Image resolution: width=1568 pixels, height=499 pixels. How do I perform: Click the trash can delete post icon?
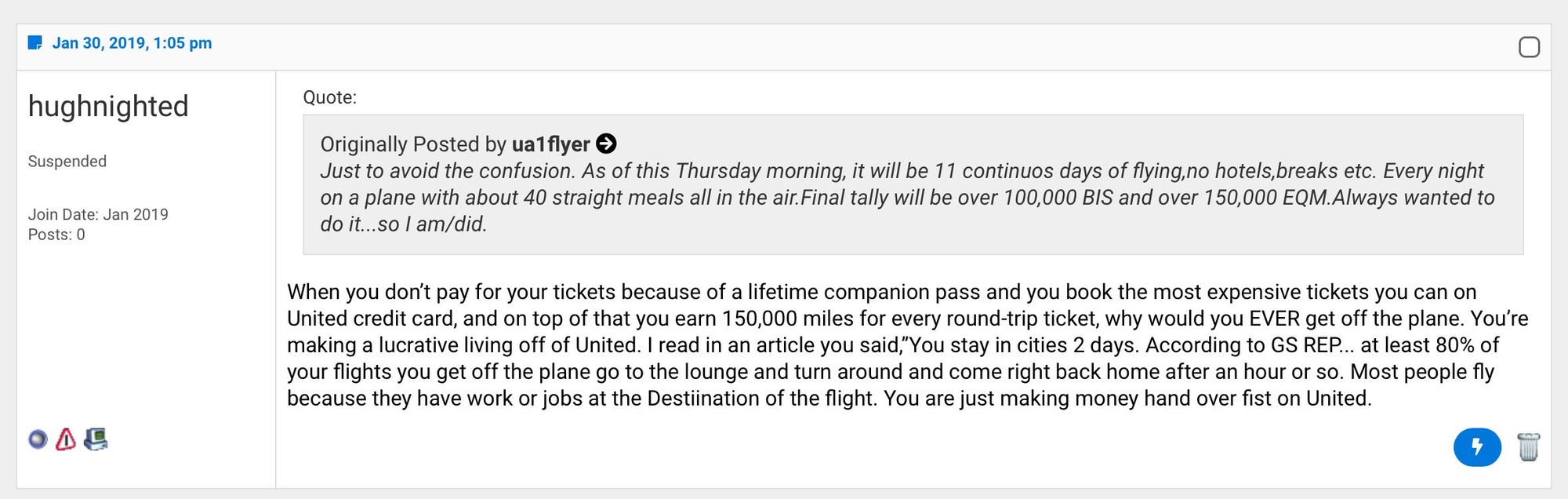1528,447
